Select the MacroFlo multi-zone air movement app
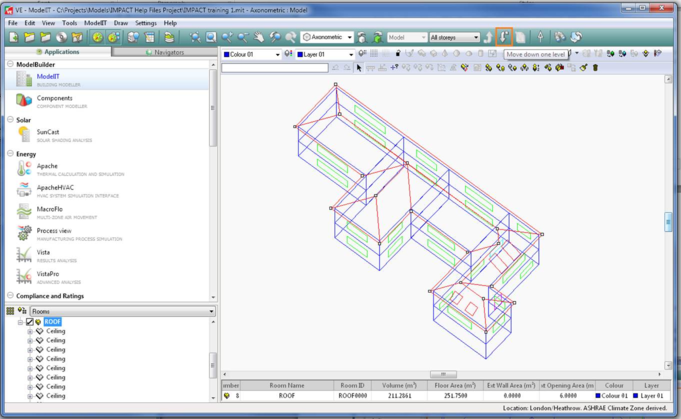This screenshot has height=419, width=681. (50, 211)
